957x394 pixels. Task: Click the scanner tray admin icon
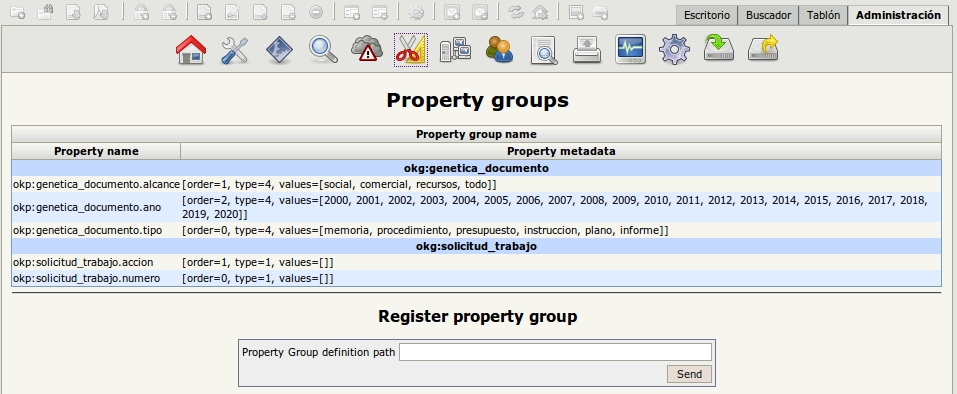click(x=587, y=50)
